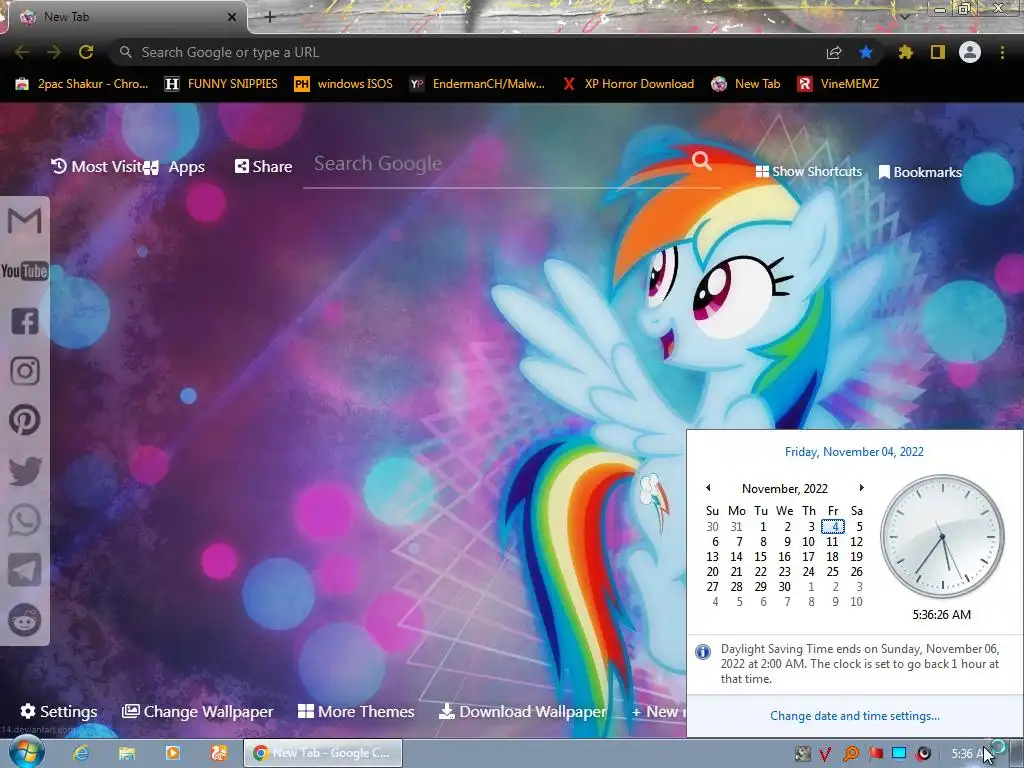Open VineMEMZ bookmark
The width and height of the screenshot is (1024, 768).
[838, 84]
